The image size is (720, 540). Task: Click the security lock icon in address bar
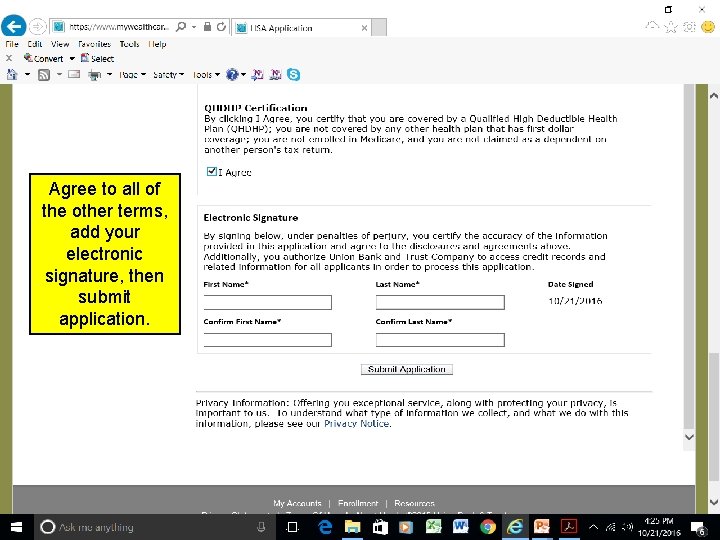tap(207, 27)
